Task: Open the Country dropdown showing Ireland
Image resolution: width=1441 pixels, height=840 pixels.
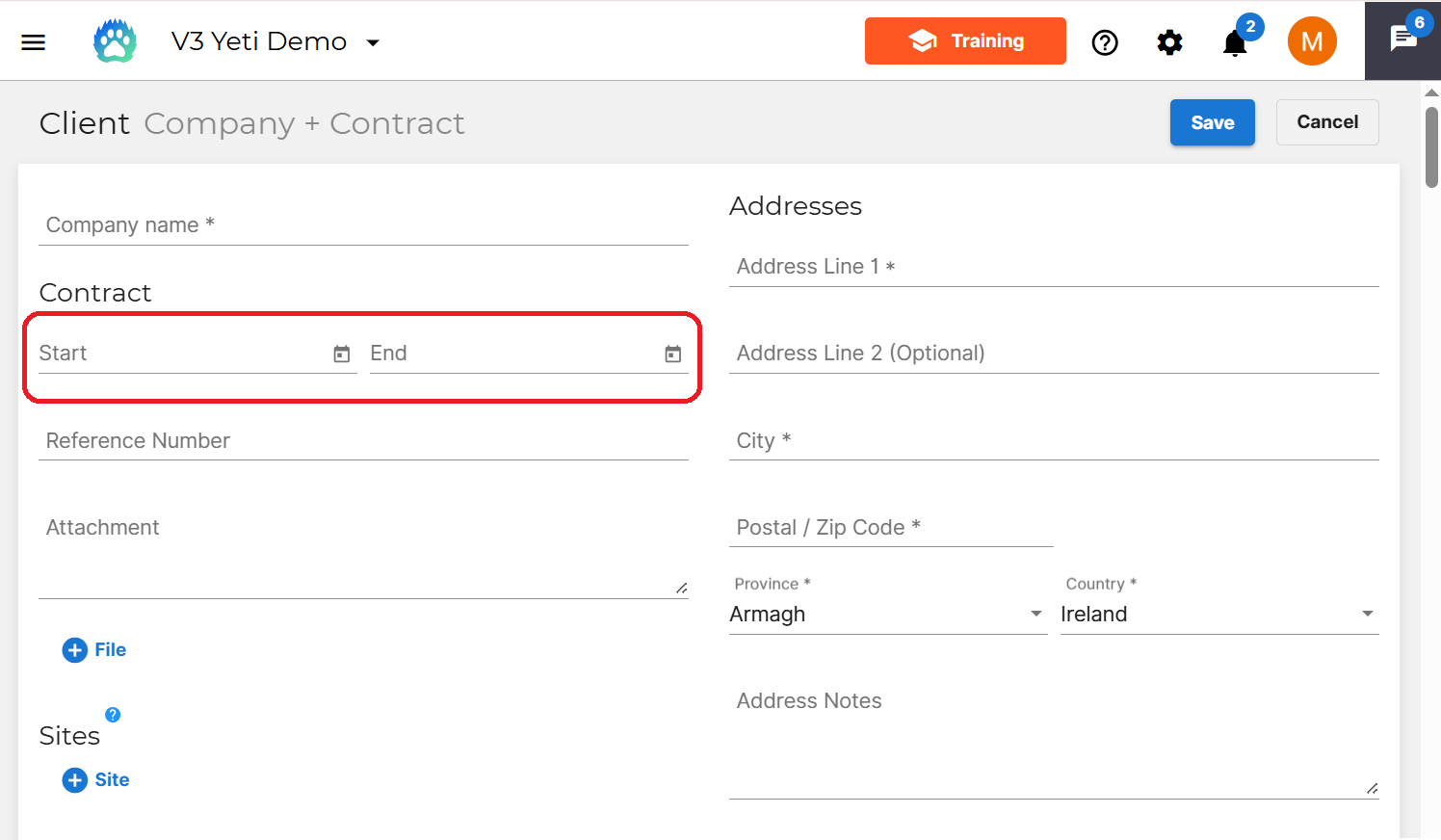Action: click(1367, 614)
